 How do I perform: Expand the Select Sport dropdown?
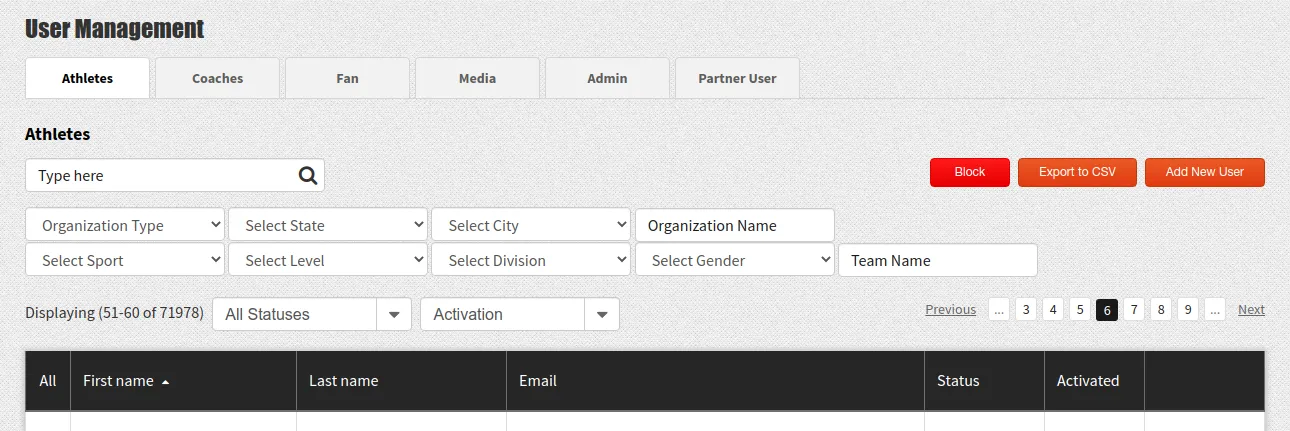(125, 260)
